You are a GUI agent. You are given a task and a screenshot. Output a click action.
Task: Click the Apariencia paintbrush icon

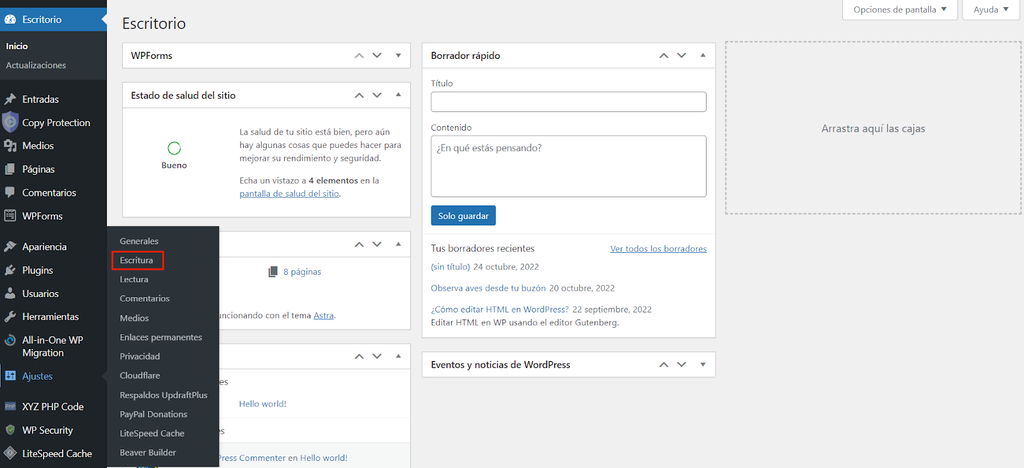point(10,246)
